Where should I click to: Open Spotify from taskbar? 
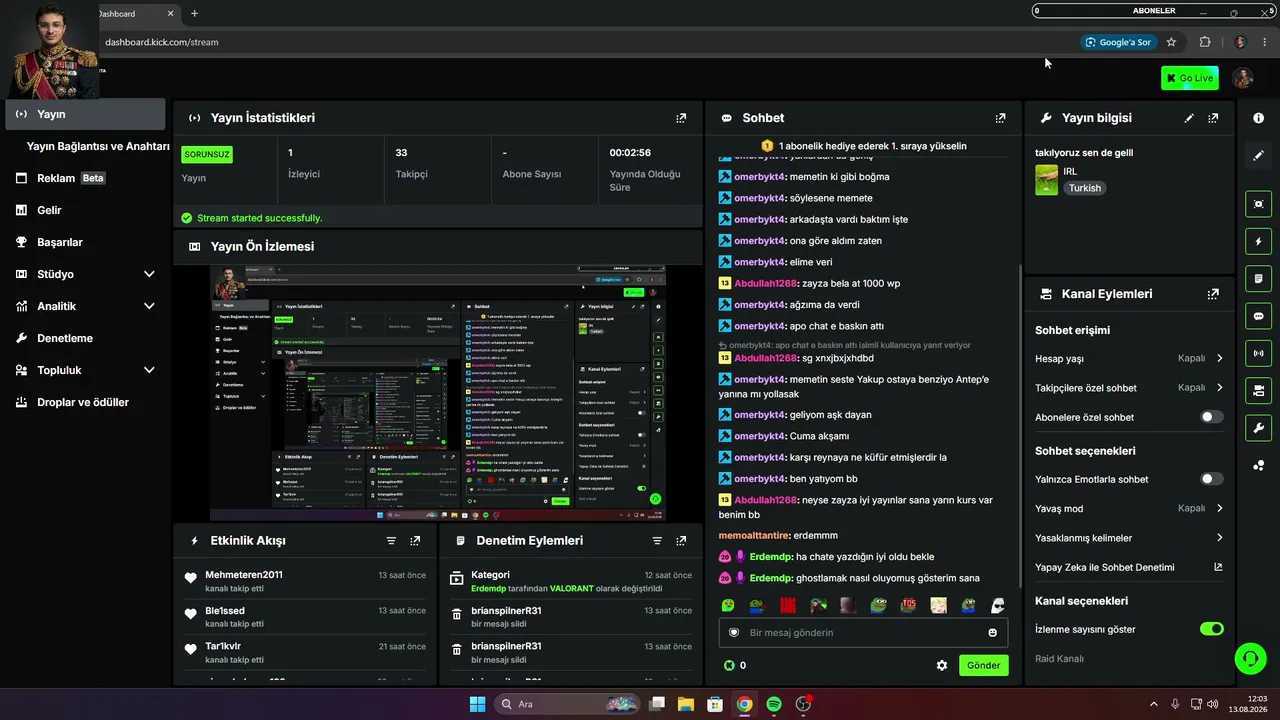pyautogui.click(x=774, y=704)
